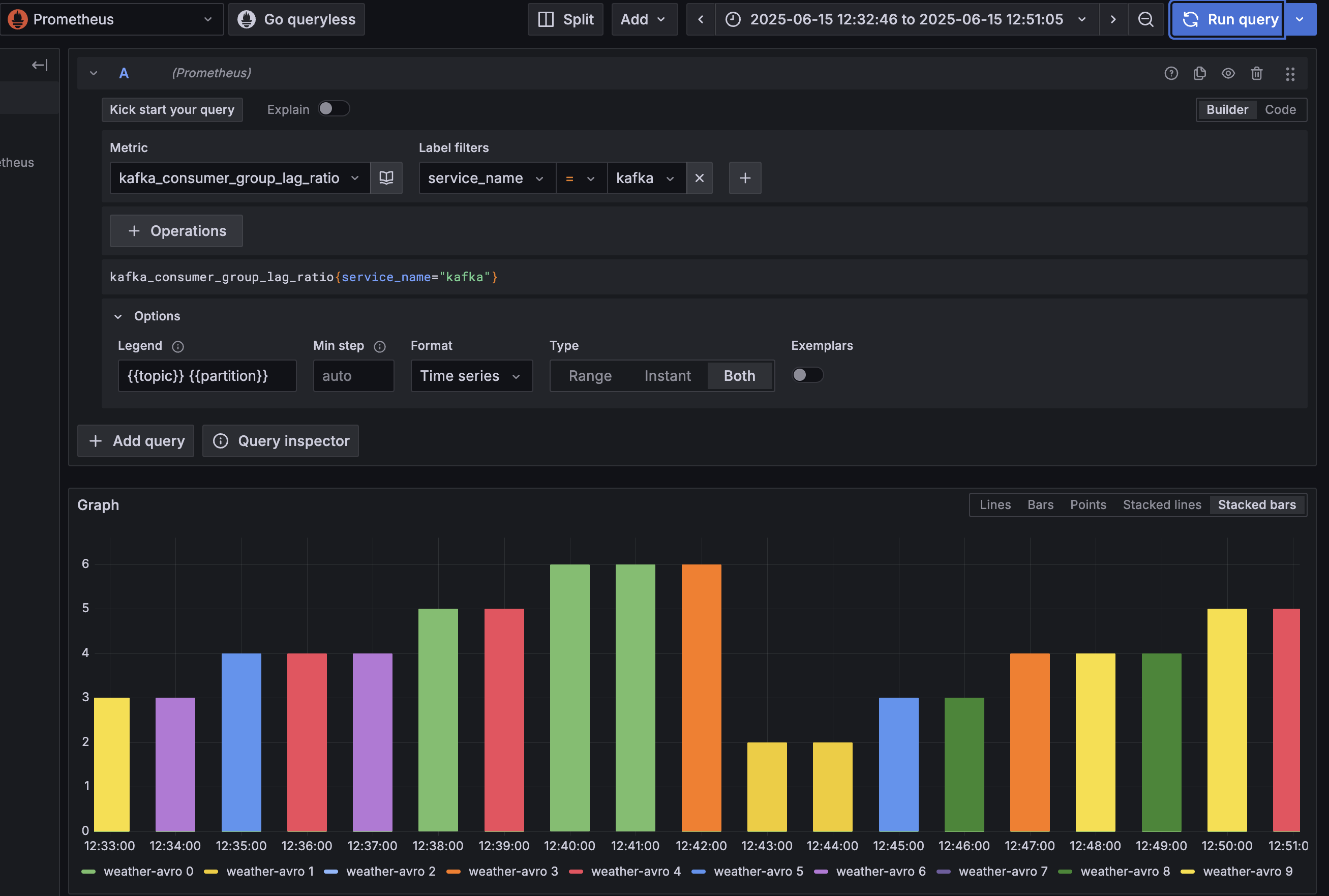Select Instant query type
The image size is (1329, 896).
[x=668, y=376]
